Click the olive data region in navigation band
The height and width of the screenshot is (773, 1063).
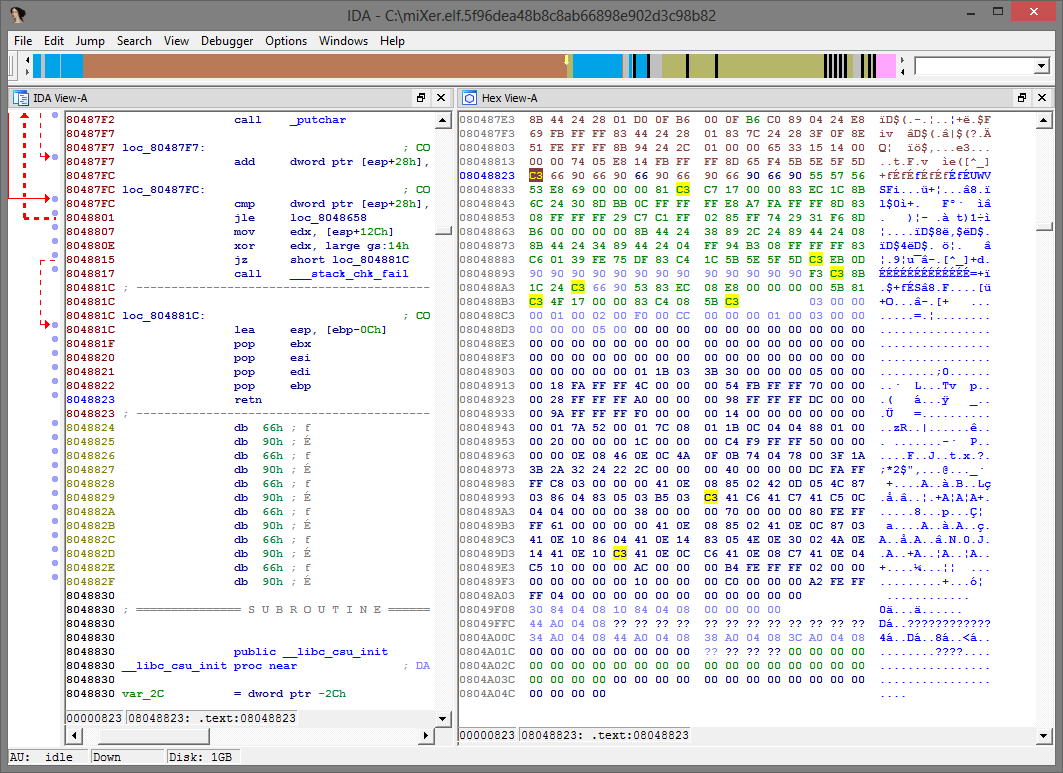point(769,66)
